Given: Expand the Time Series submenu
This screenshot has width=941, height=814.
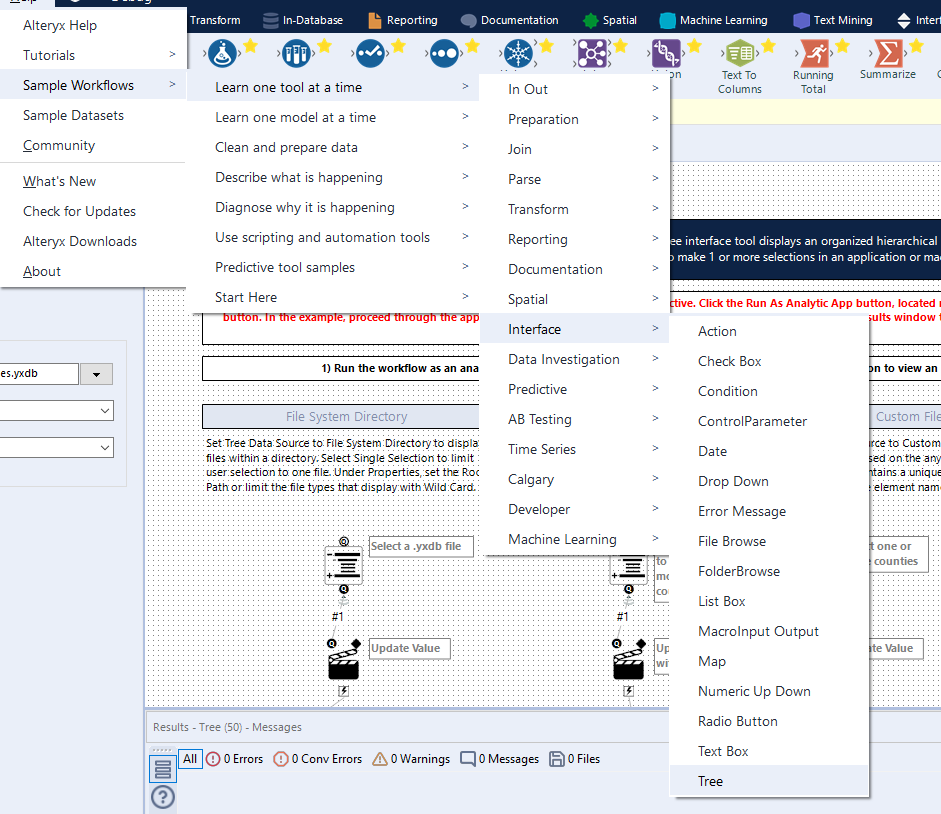Looking at the screenshot, I should (574, 449).
